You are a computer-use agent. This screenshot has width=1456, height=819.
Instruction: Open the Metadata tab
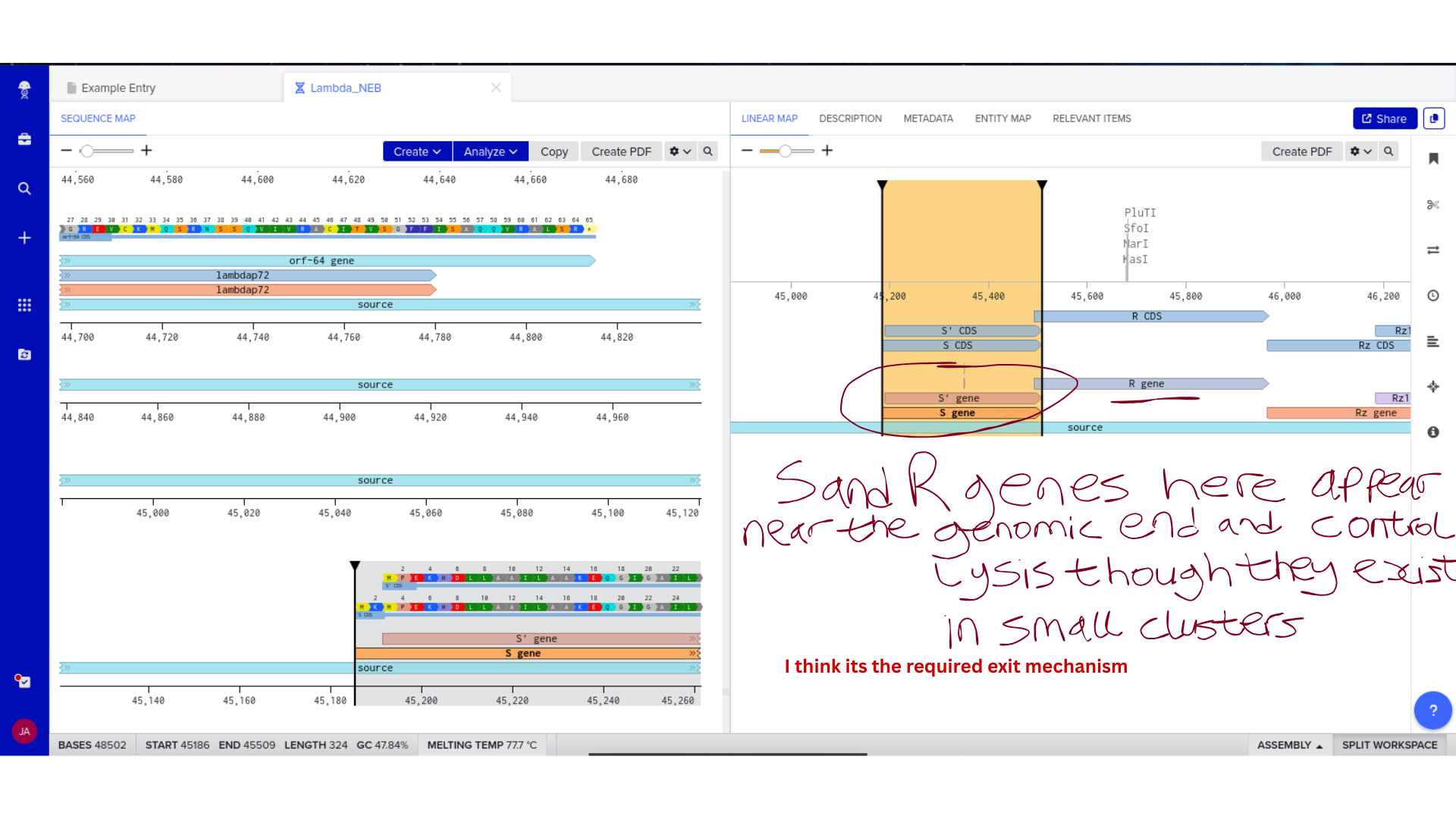coord(928,119)
